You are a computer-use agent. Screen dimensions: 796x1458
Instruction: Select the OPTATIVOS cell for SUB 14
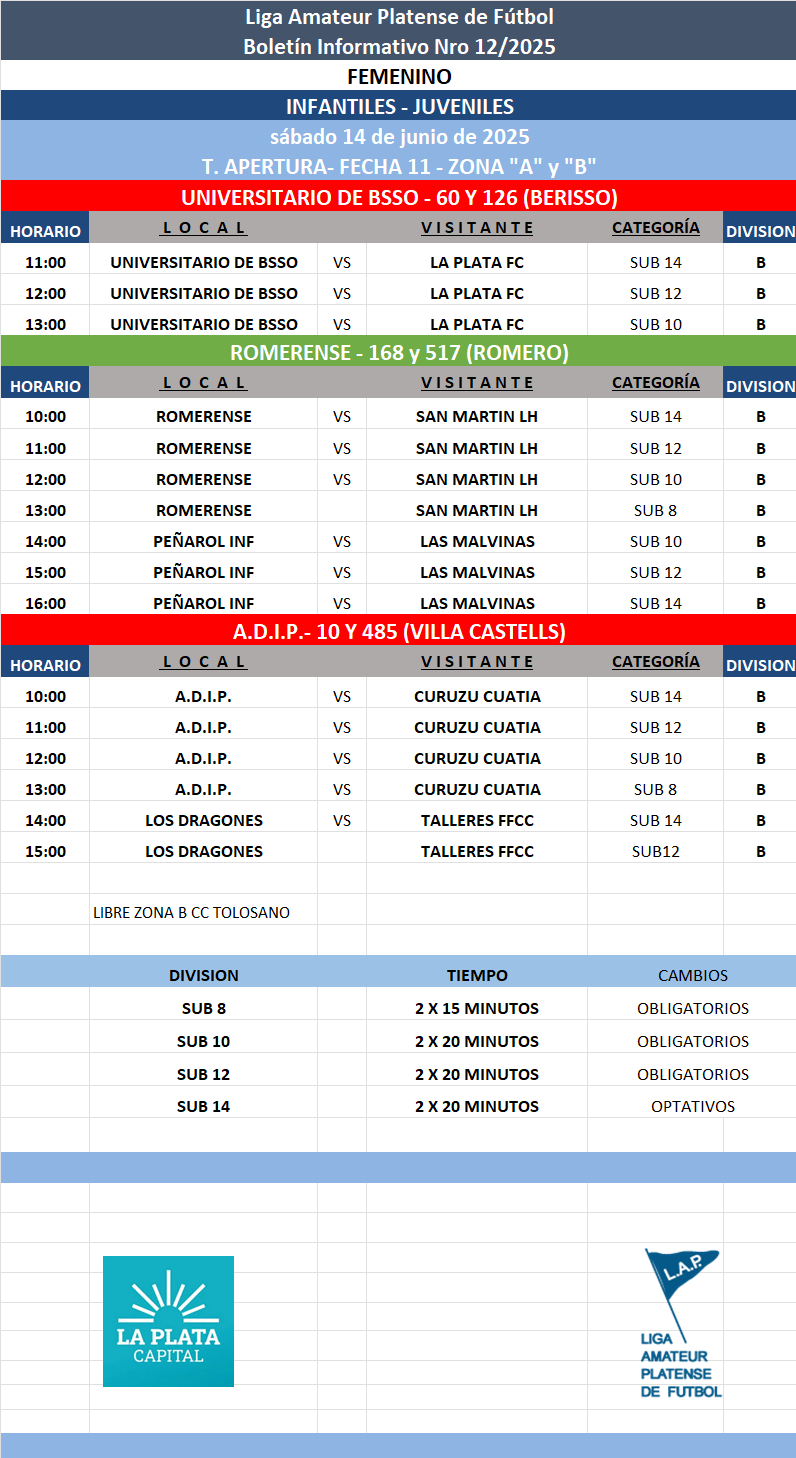click(x=692, y=1106)
